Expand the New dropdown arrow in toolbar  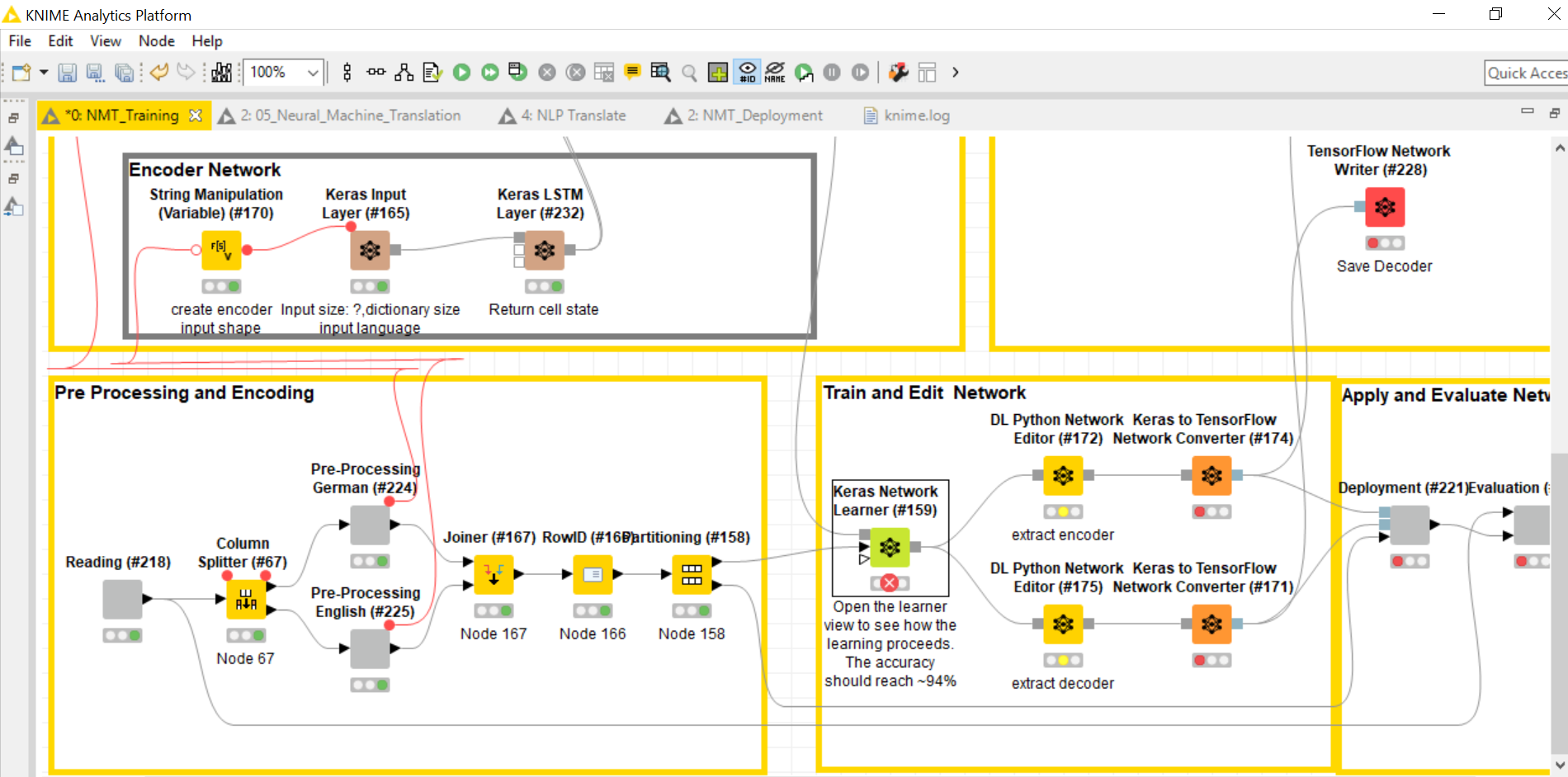point(44,73)
